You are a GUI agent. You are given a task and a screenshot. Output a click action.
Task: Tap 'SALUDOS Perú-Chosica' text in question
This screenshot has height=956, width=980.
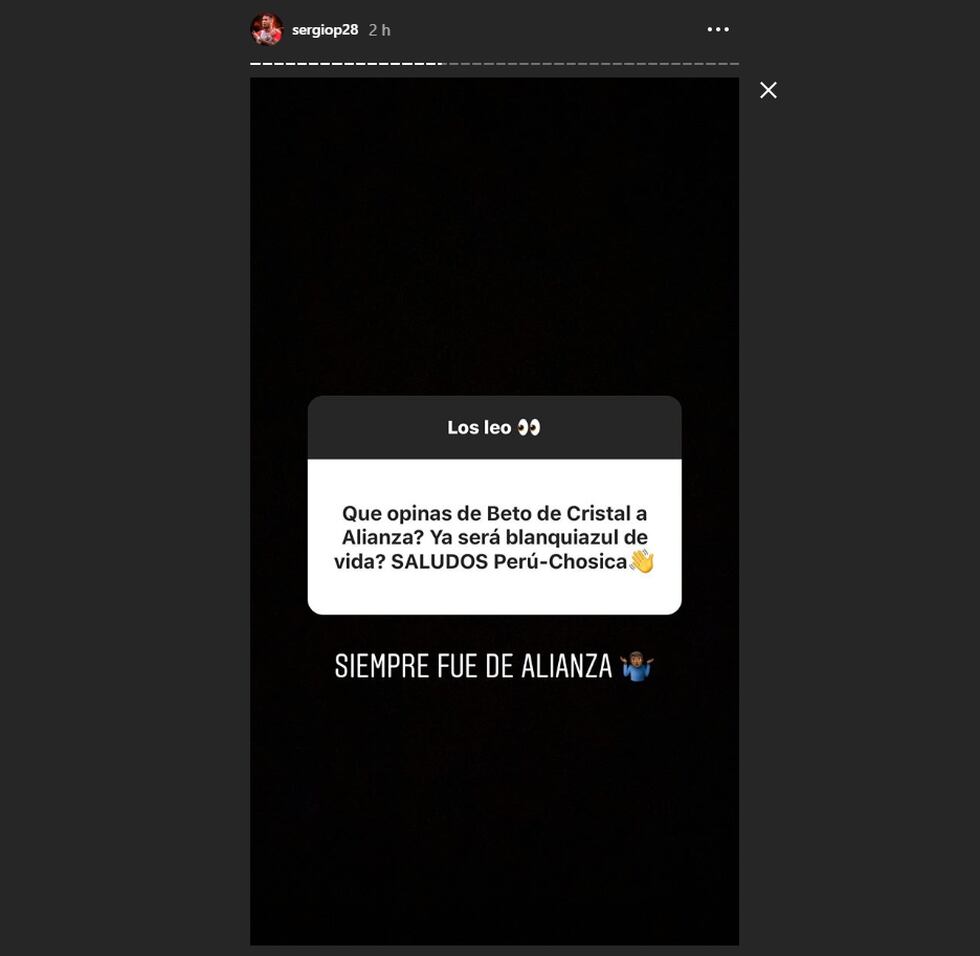(x=509, y=562)
